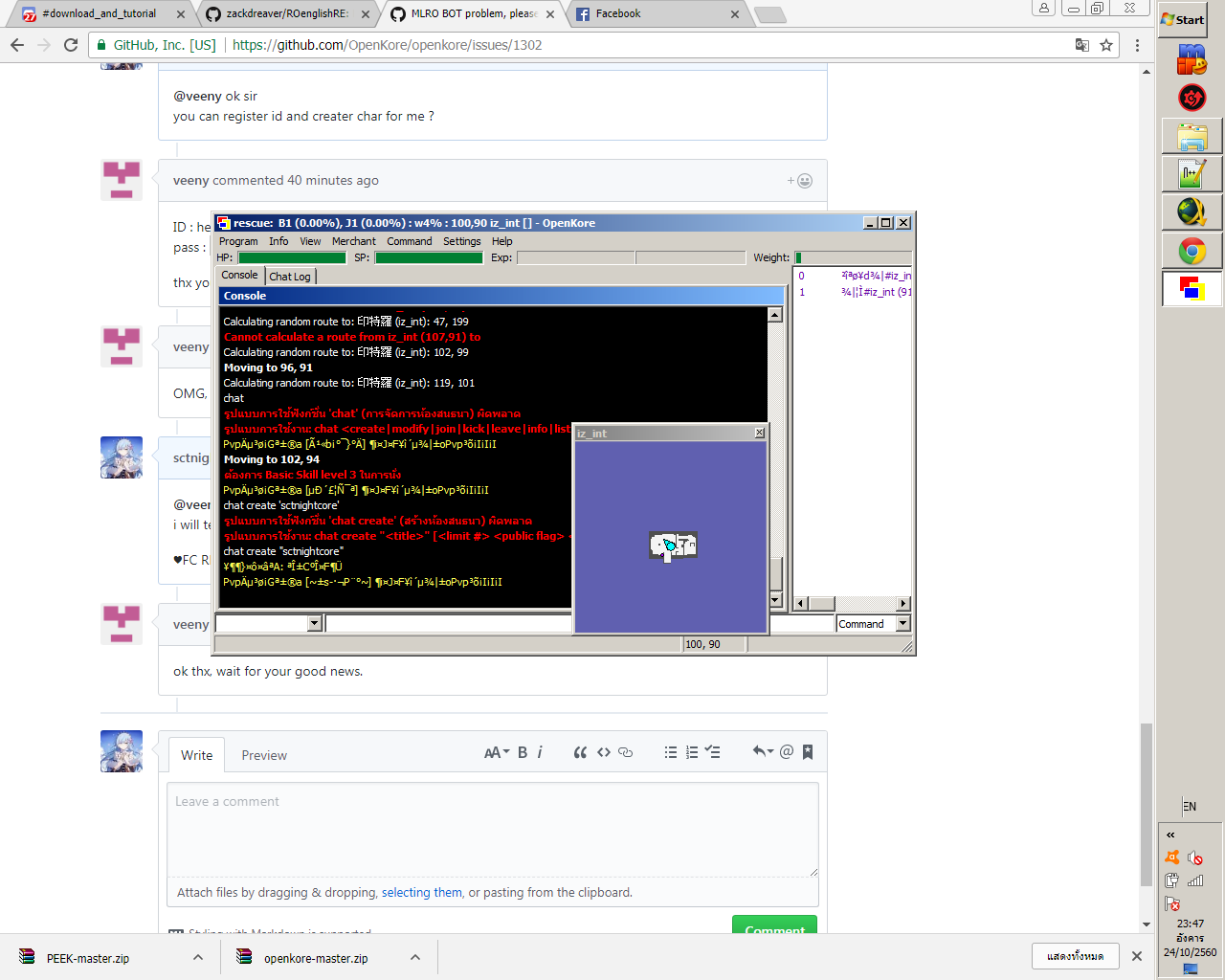1225x980 pixels.
Task: Switch to the Chat Log tab in OpenKore
Action: (289, 276)
